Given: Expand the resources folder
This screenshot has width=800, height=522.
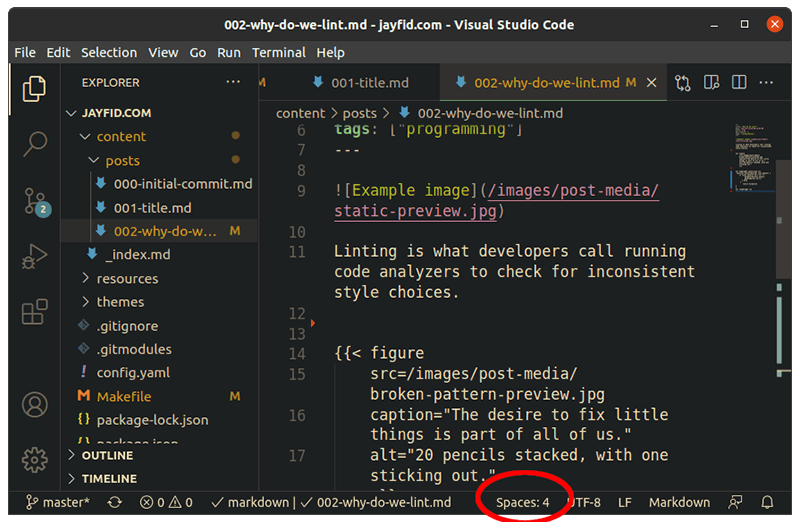Looking at the screenshot, I should [159, 279].
